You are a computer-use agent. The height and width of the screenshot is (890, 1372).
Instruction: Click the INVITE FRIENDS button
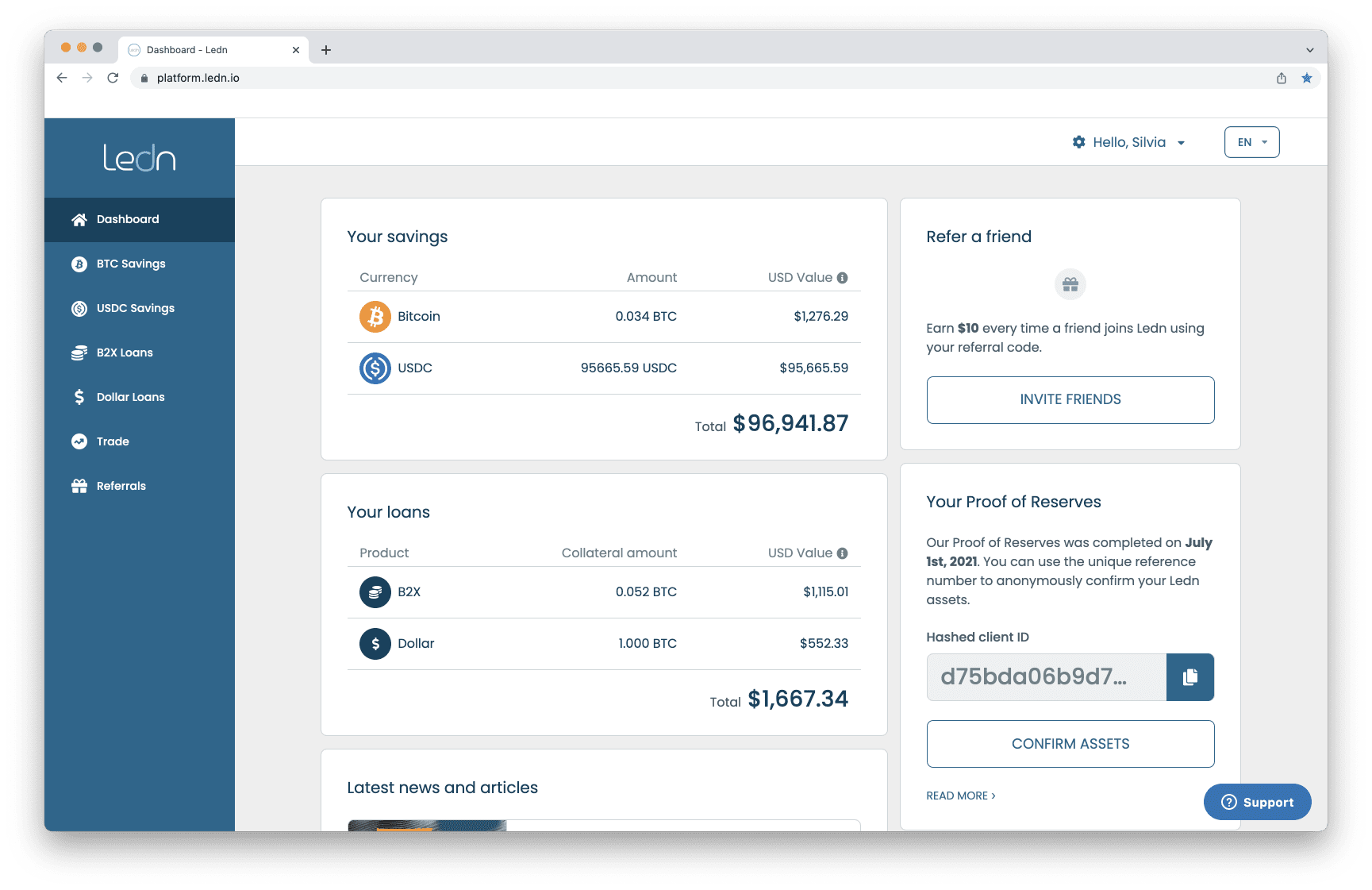point(1070,400)
